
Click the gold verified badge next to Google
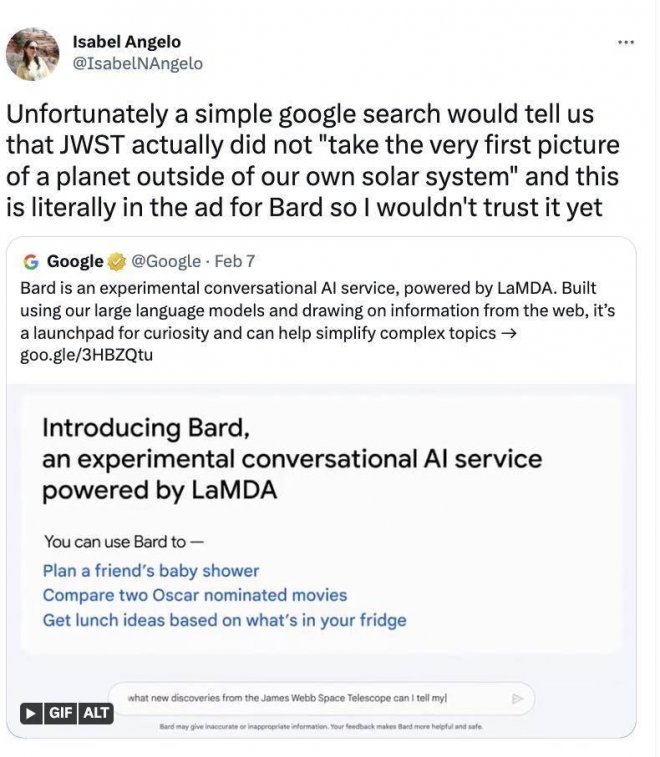coord(116,262)
